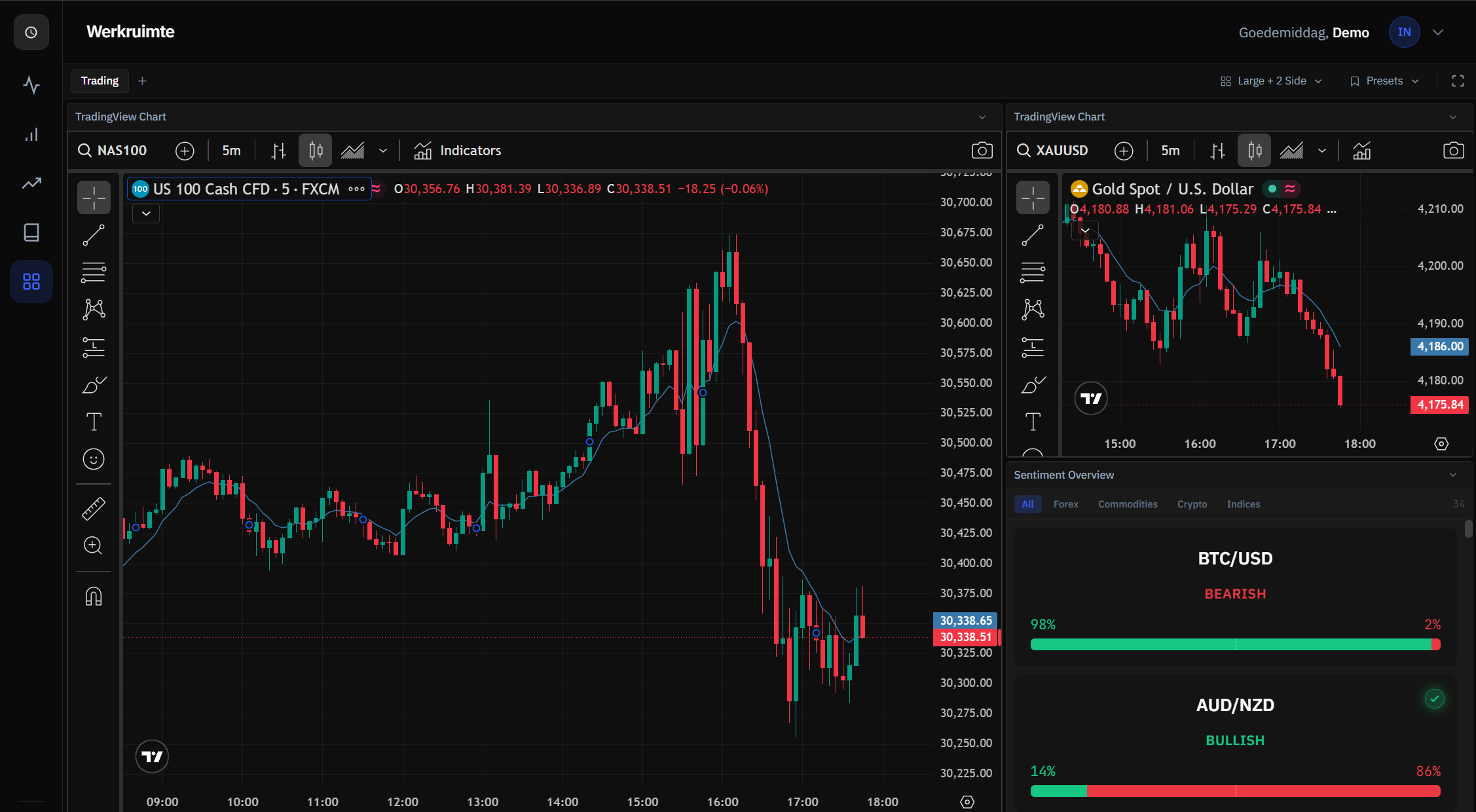Select zoom in tool on NAS100 chart

pyautogui.click(x=94, y=545)
